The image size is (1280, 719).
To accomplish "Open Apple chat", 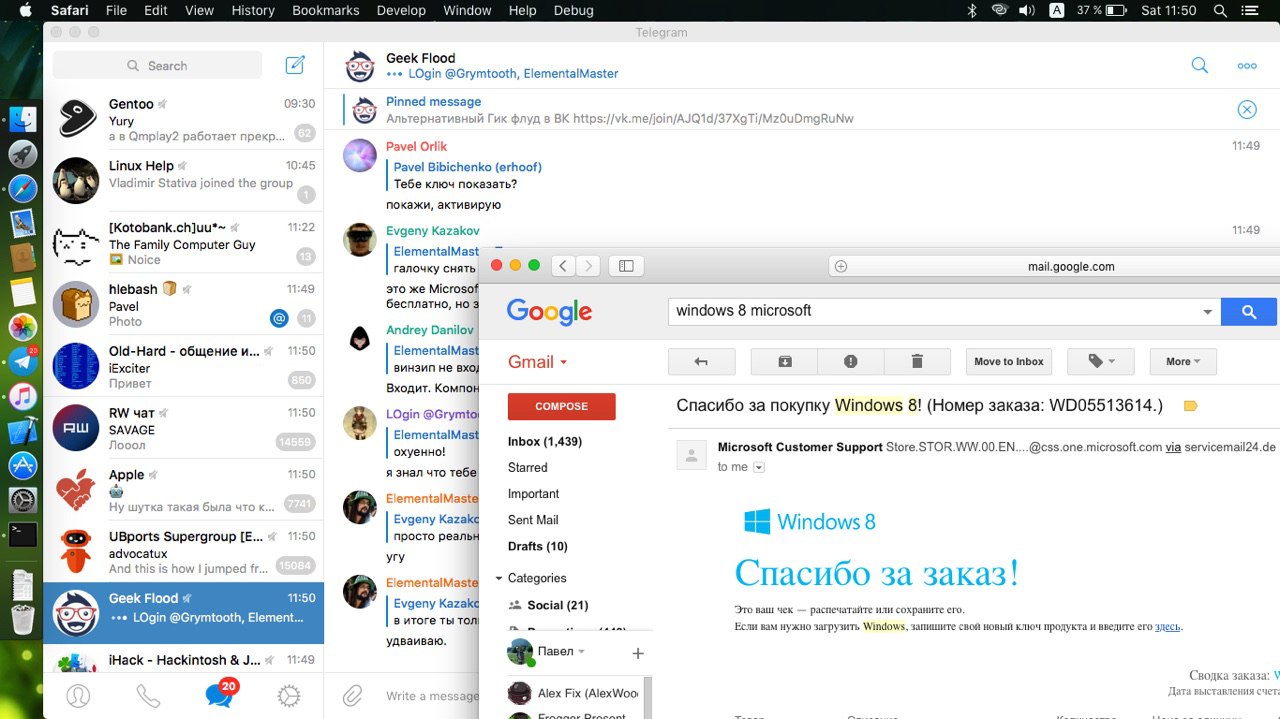I will [x=184, y=490].
